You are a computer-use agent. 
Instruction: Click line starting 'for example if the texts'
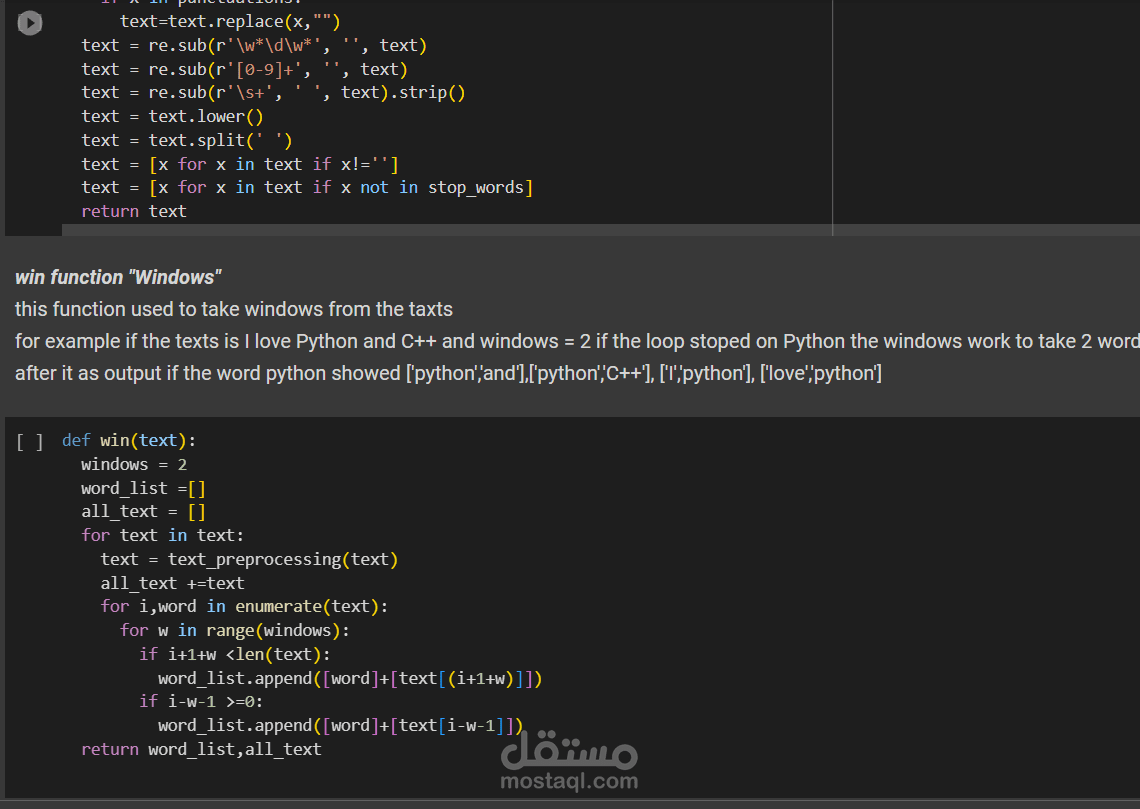tap(577, 342)
